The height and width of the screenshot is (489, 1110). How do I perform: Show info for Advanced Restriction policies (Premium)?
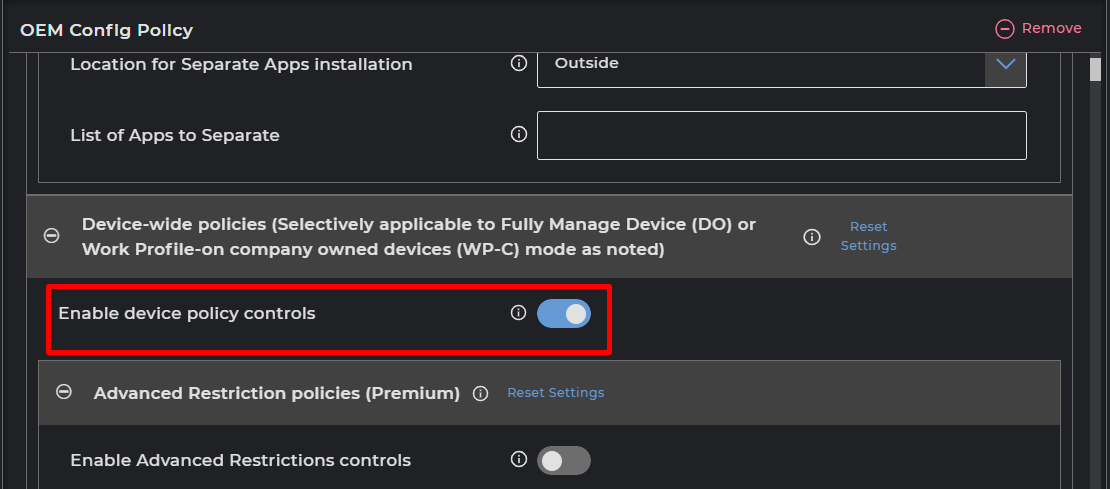(480, 393)
